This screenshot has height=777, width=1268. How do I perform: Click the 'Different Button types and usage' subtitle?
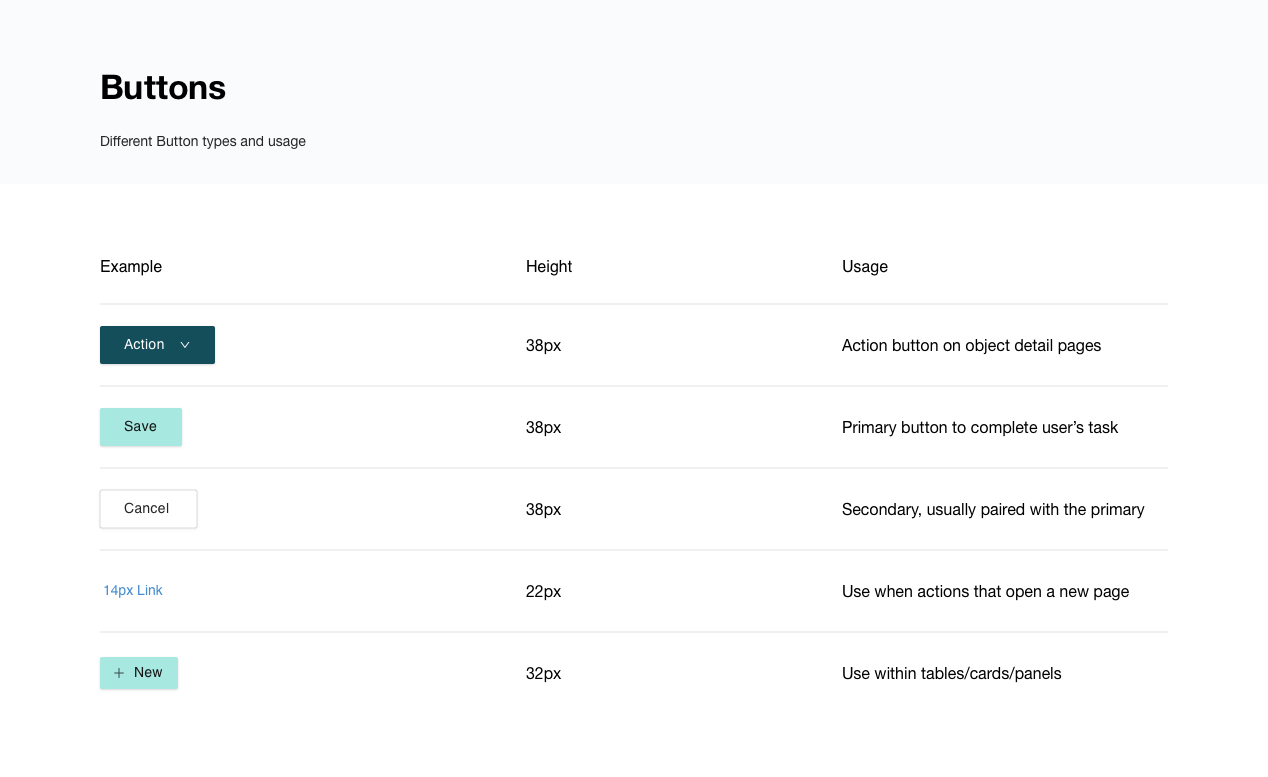(x=203, y=142)
